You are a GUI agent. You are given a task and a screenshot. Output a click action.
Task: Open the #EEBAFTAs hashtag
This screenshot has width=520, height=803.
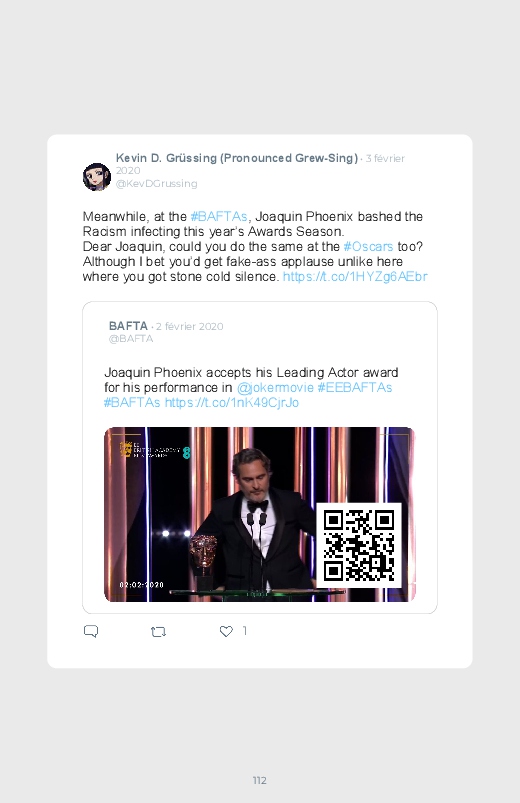pyautogui.click(x=355, y=388)
